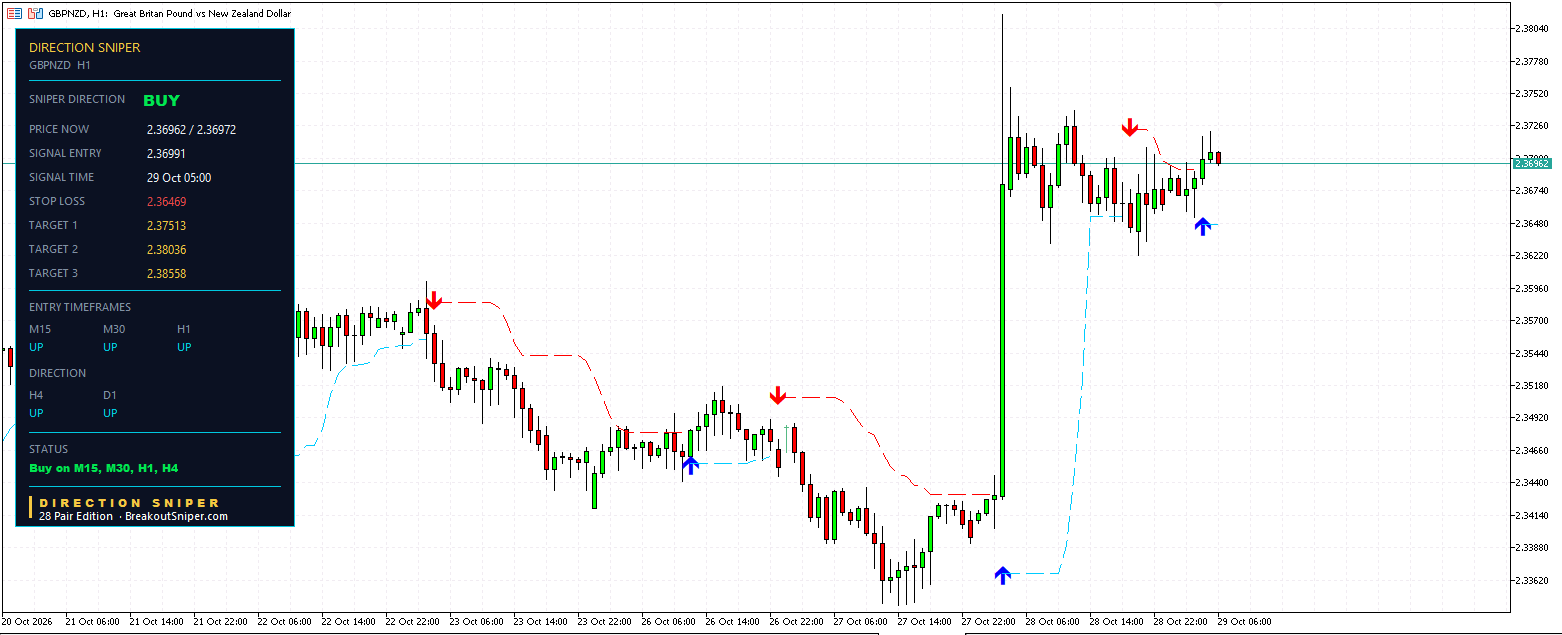Screen dimensions: 1562x635
Task: Click the 2.34140 price axis label
Action: (1533, 515)
